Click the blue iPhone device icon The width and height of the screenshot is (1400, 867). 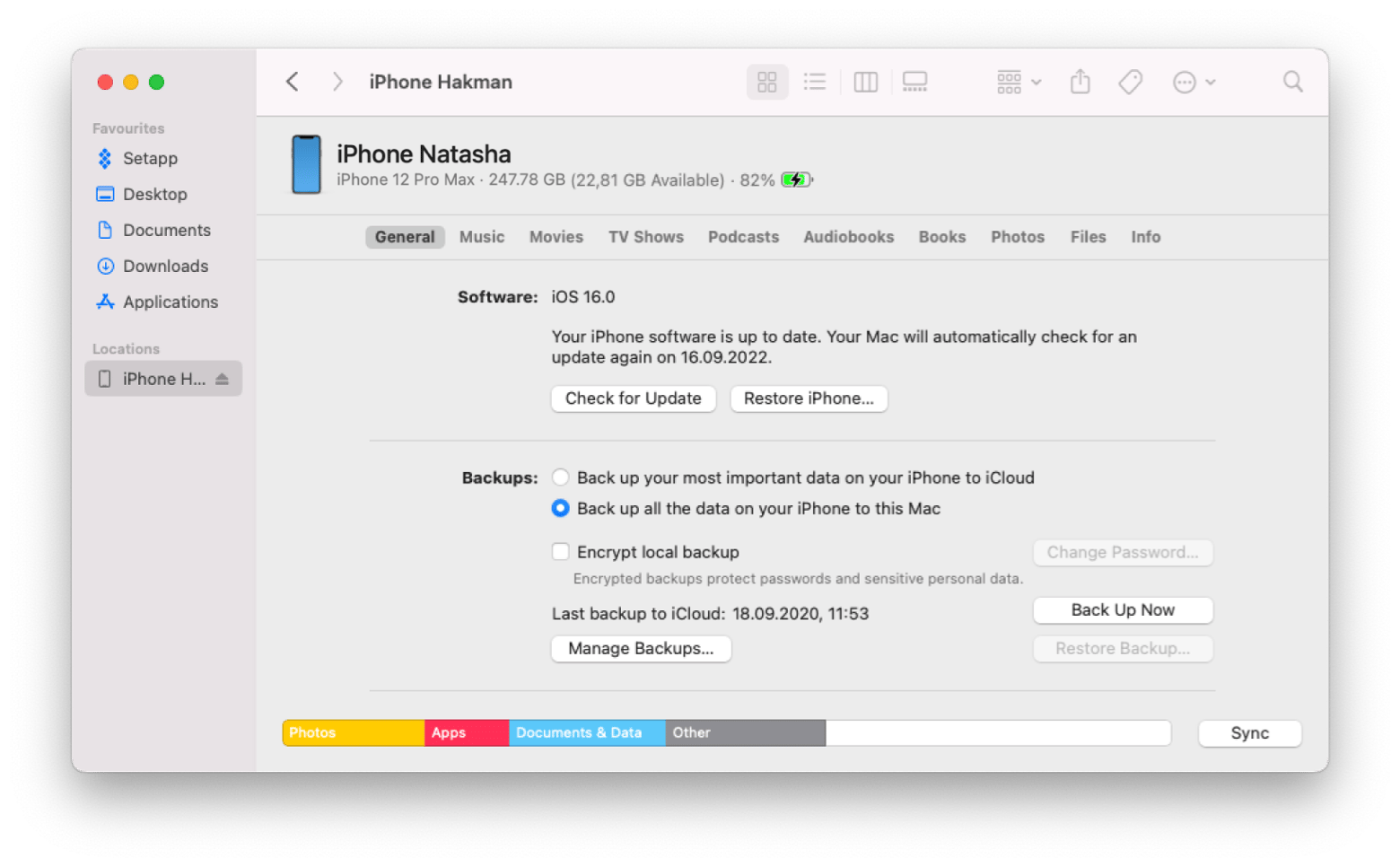[x=306, y=165]
